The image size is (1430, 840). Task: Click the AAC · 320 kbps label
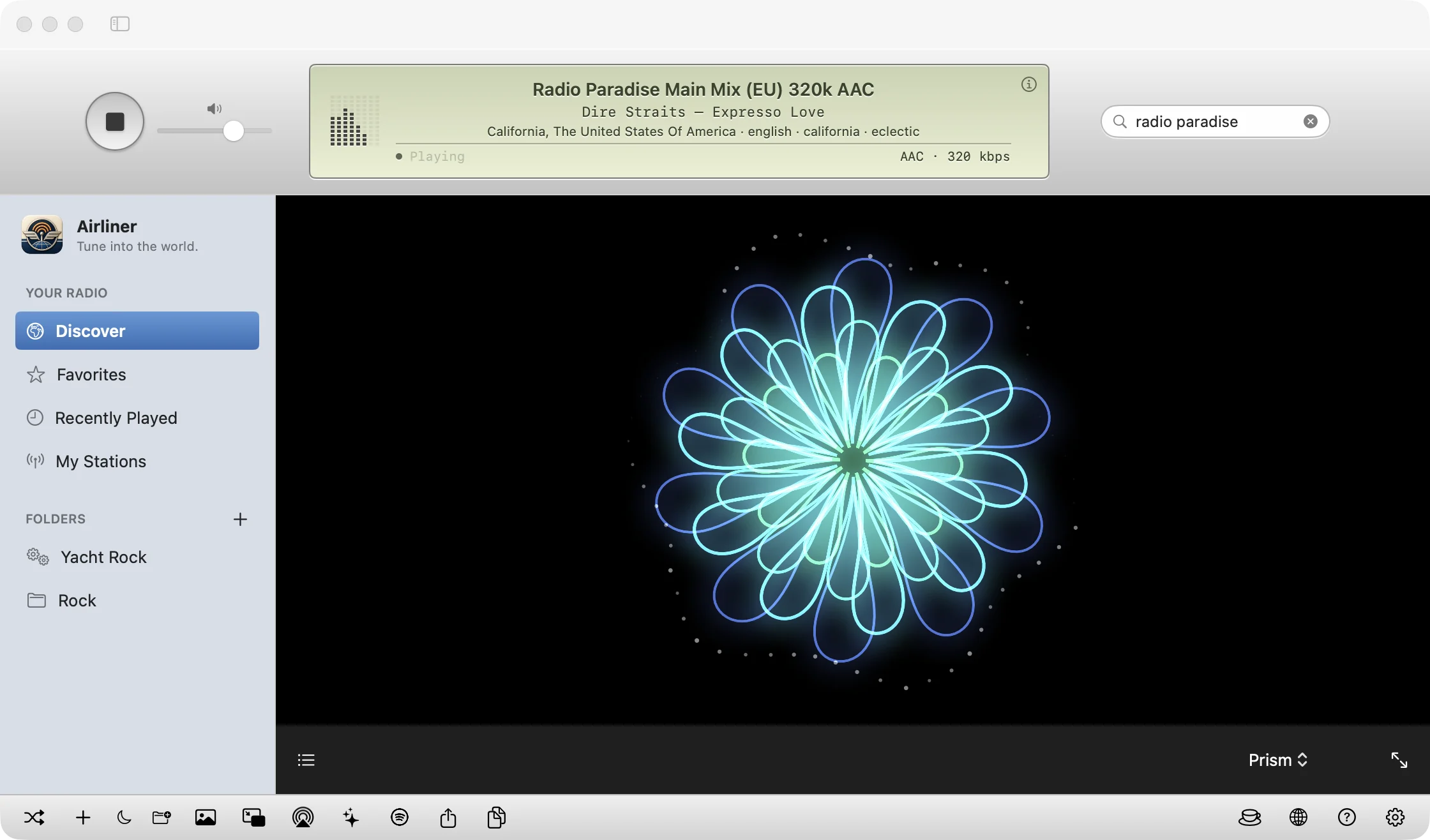click(954, 156)
